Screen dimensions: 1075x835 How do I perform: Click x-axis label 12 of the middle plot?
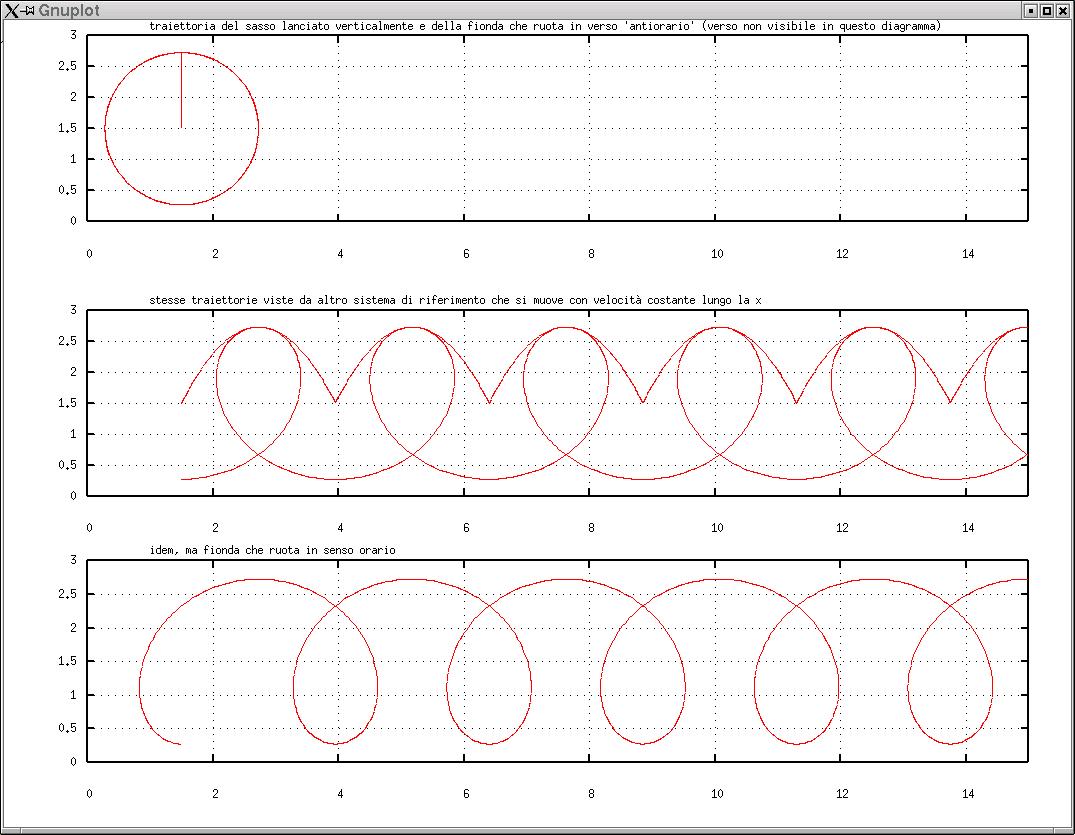842,528
